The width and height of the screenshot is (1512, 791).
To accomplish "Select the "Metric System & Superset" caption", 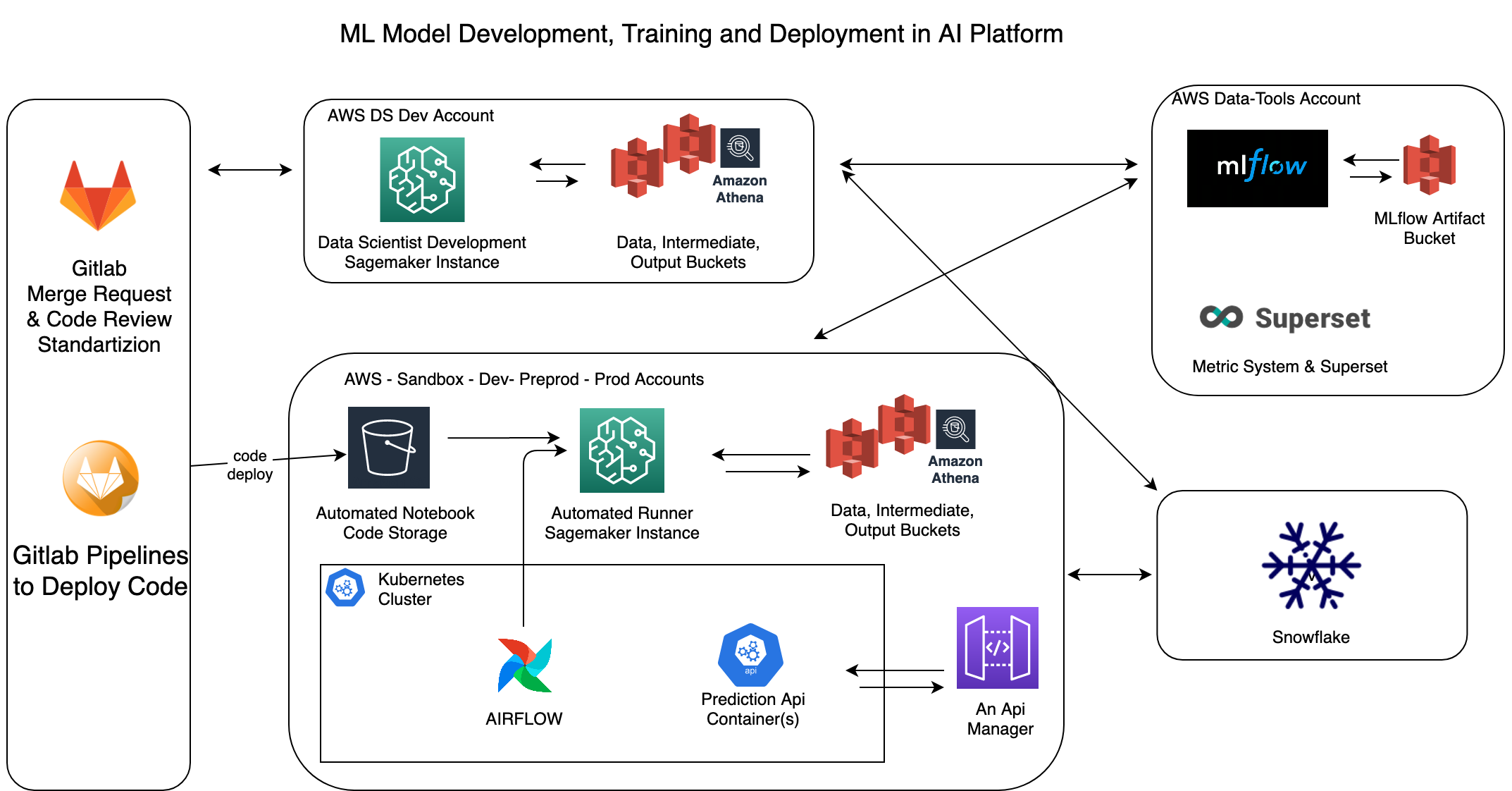I will (x=1289, y=367).
